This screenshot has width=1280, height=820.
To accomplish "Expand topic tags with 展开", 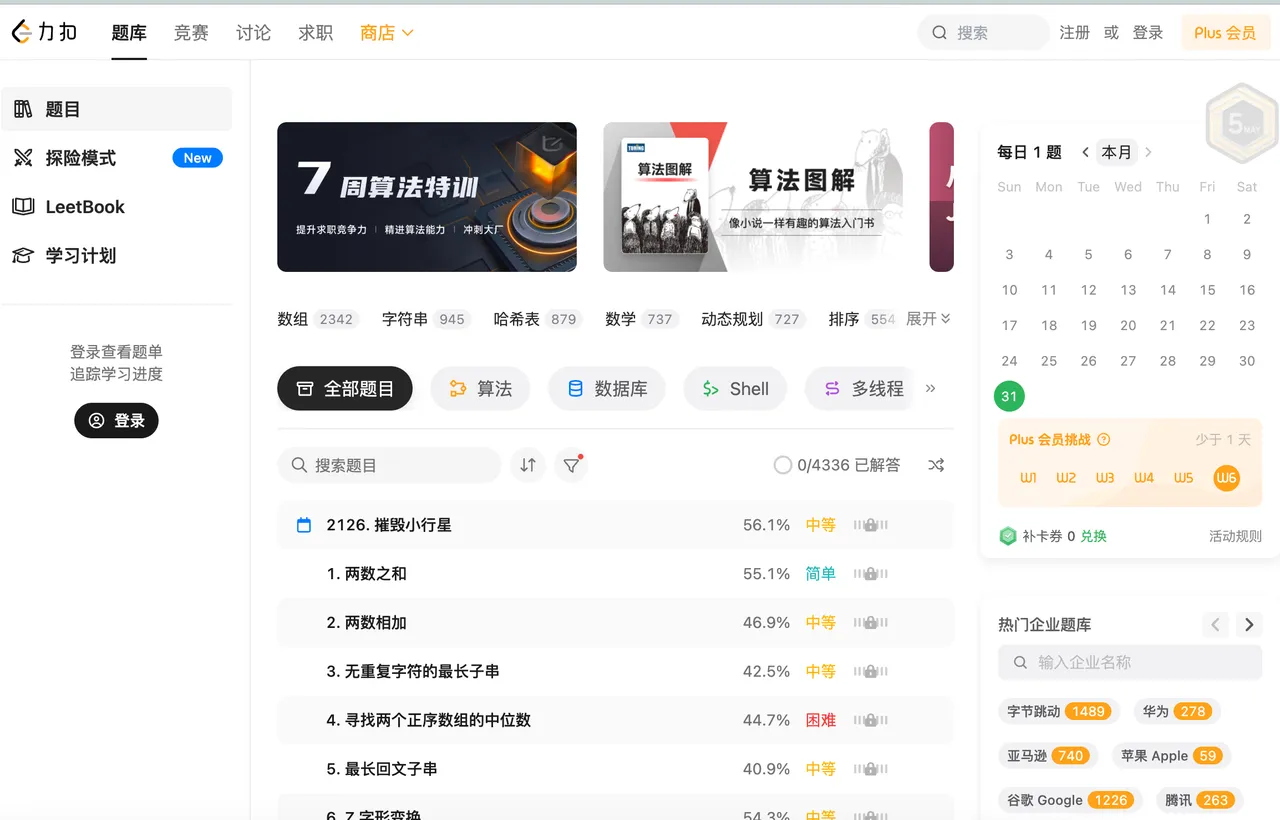I will click(x=928, y=319).
